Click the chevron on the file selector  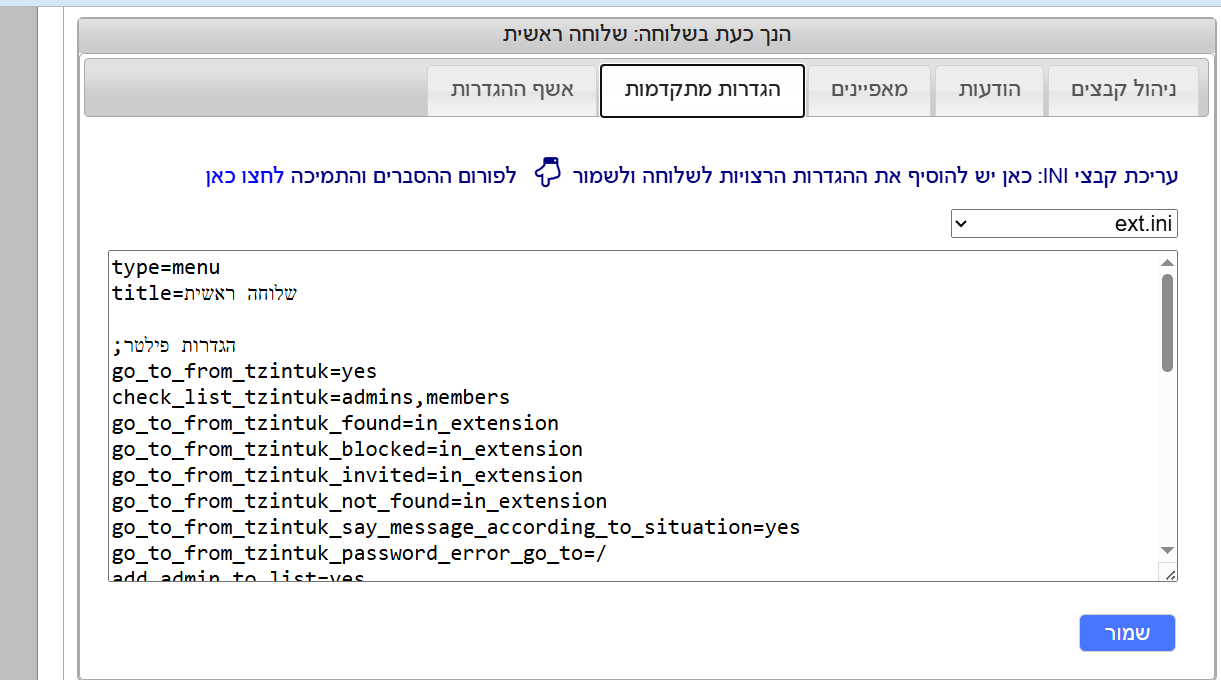tap(961, 223)
